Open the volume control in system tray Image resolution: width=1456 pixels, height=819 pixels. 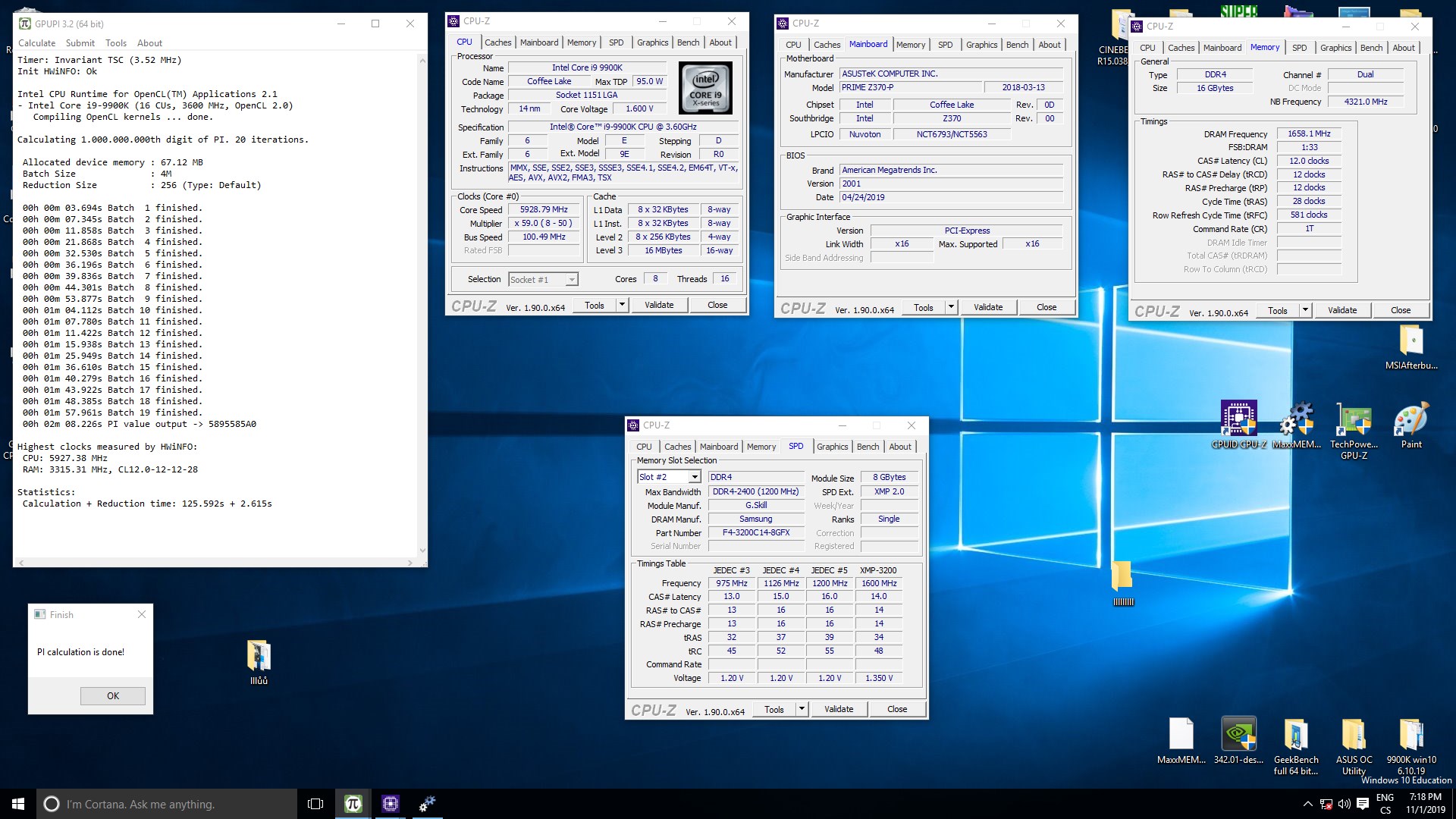[1344, 804]
